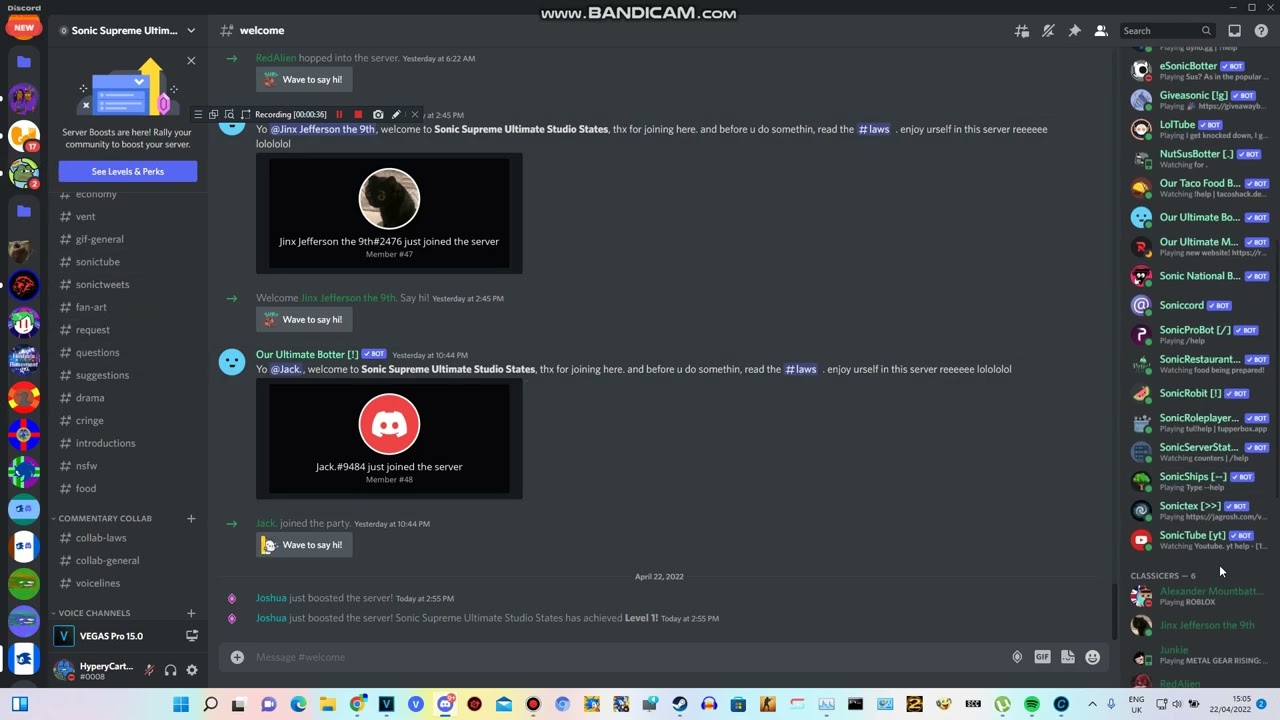
Task: Activate Bandicam drawing pencil tool
Action: (x=396, y=115)
